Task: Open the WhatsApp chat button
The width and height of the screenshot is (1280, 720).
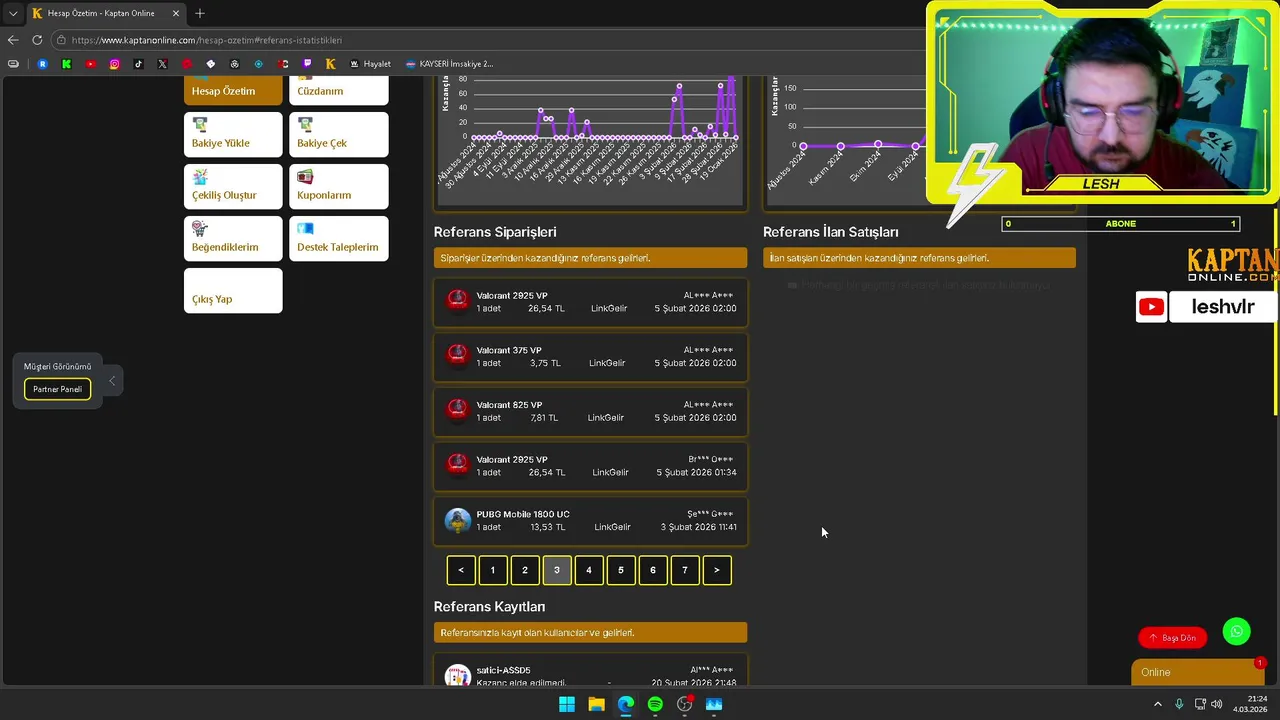Action: click(x=1237, y=632)
